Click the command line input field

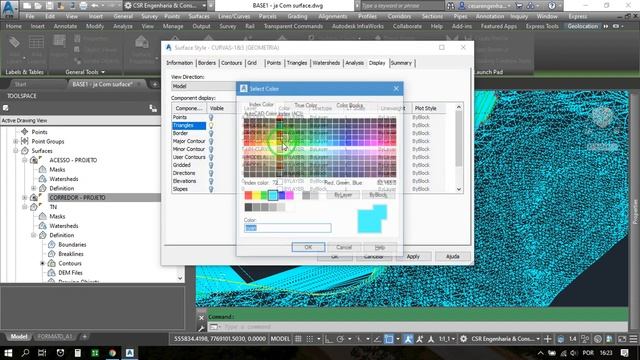(x=418, y=327)
